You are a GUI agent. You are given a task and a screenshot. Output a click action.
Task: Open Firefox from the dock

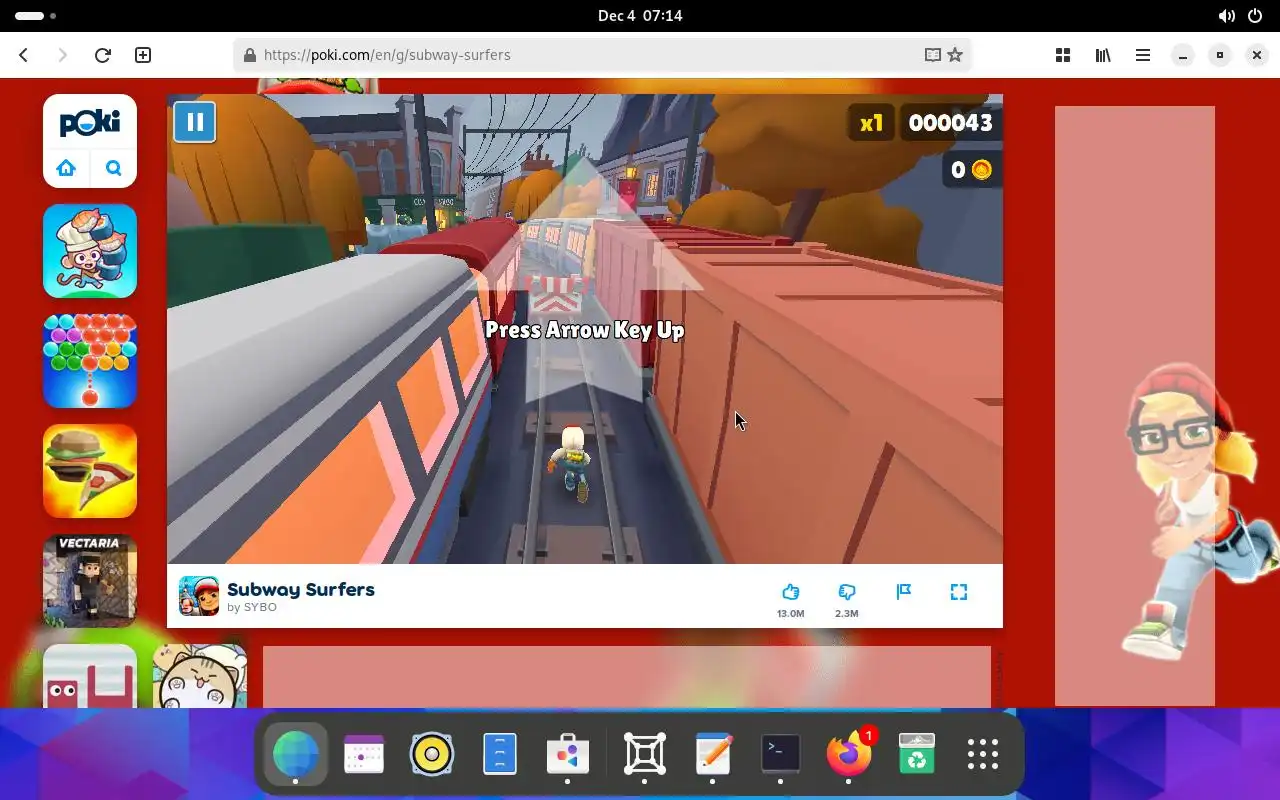pos(849,754)
